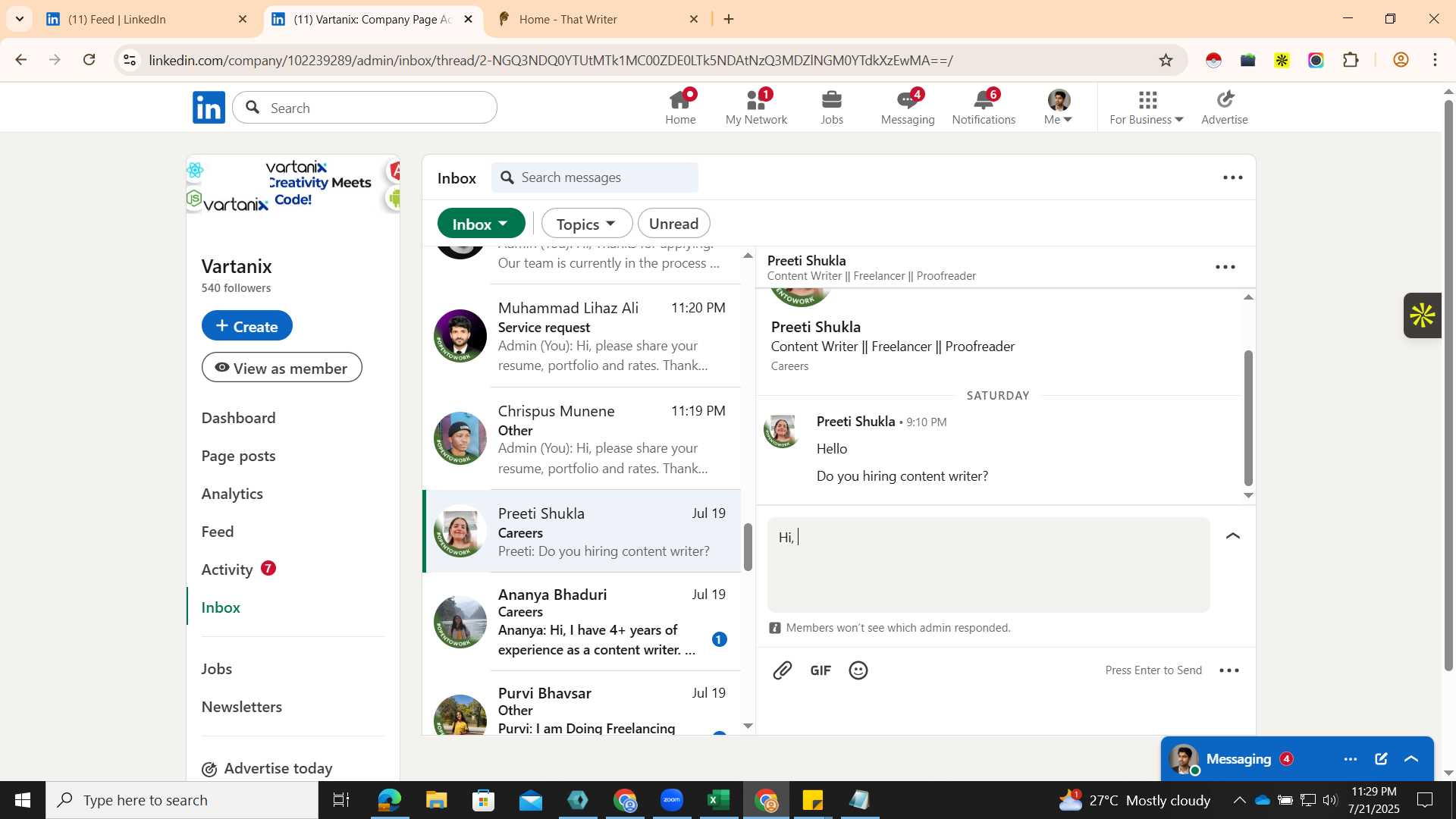Expand the Messaging overlay chevron
Viewport: 1456px width, 819px height.
coord(1411,759)
